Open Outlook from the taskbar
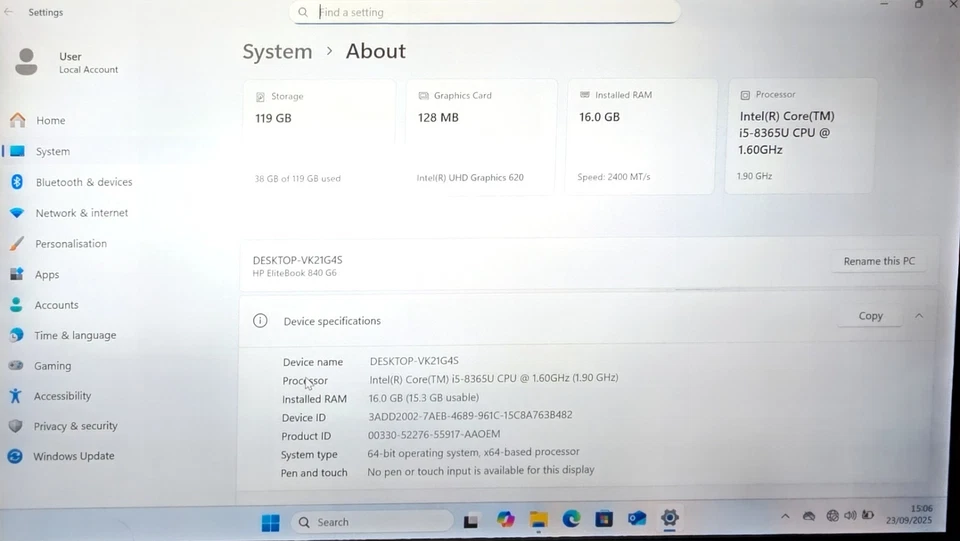Image resolution: width=960 pixels, height=541 pixels. [x=637, y=518]
